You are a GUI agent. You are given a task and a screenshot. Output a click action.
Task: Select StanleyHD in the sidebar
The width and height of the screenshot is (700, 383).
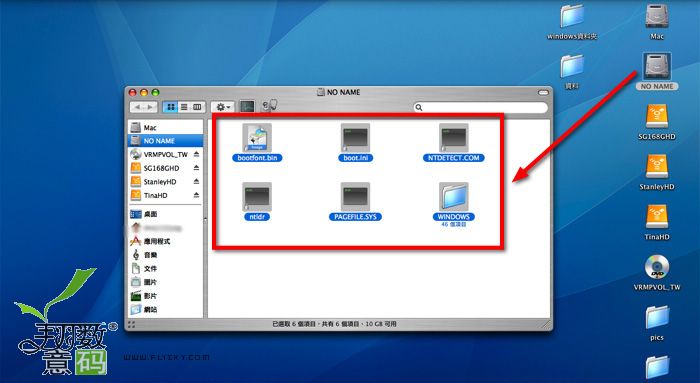[165, 182]
